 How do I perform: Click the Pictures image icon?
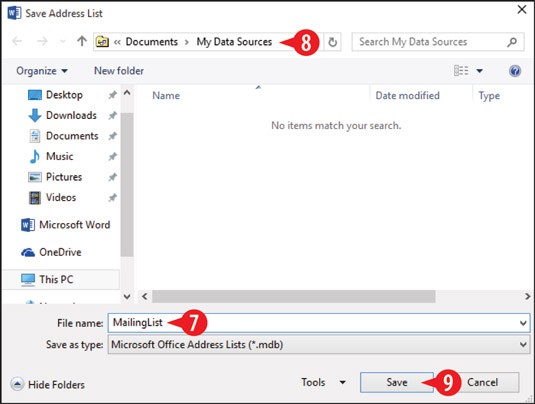tap(34, 177)
